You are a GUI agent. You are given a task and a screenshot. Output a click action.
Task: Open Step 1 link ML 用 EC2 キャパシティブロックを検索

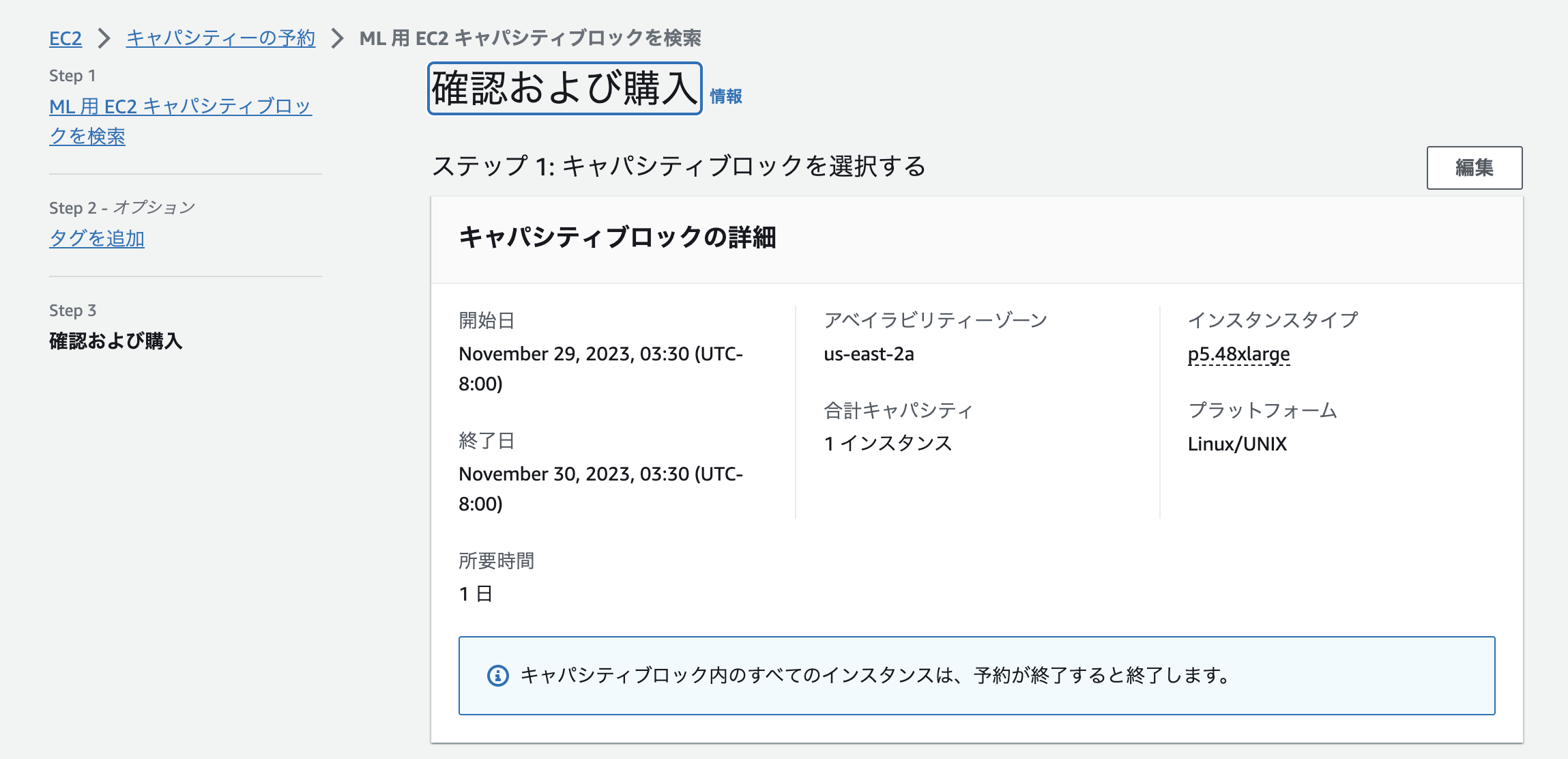[181, 121]
